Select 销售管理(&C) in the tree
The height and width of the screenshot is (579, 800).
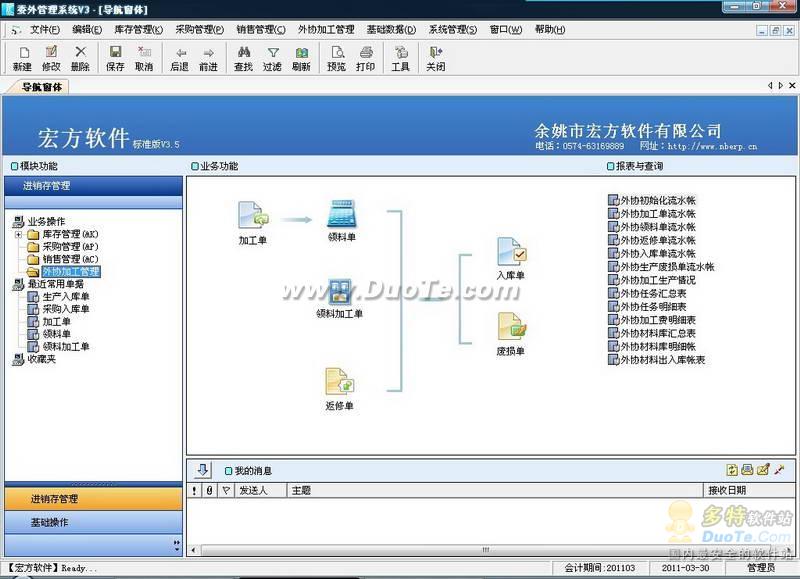pyautogui.click(x=70, y=259)
